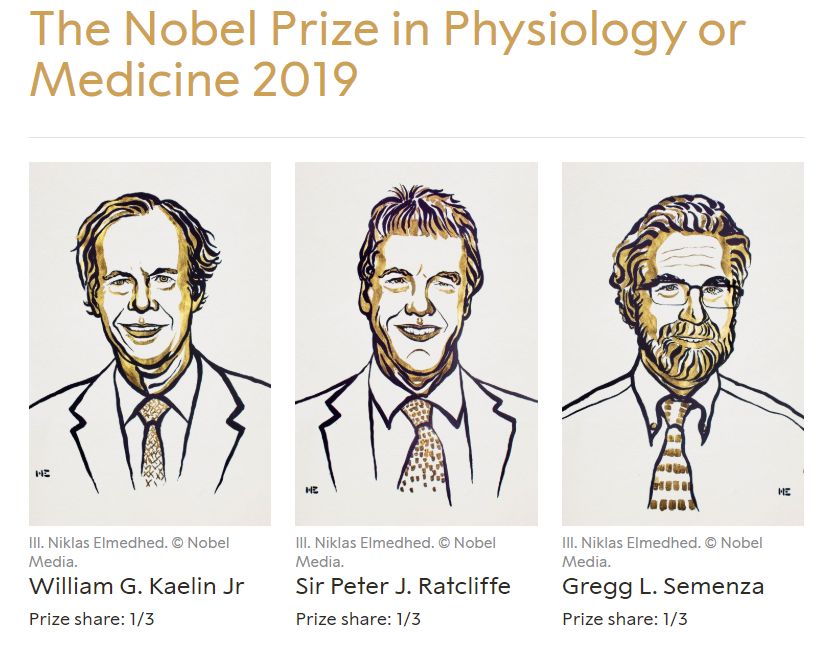Click the artist signature in Semenza's portrait

[783, 490]
